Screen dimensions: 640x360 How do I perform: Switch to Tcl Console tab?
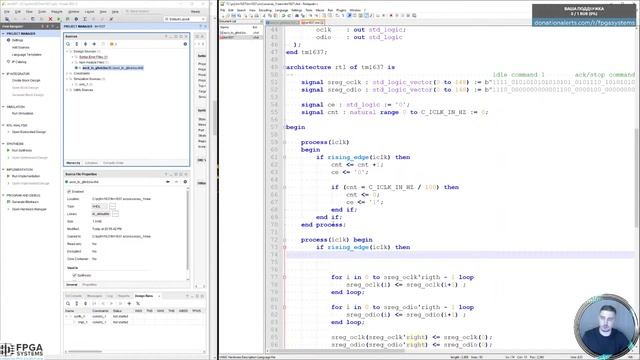73,296
